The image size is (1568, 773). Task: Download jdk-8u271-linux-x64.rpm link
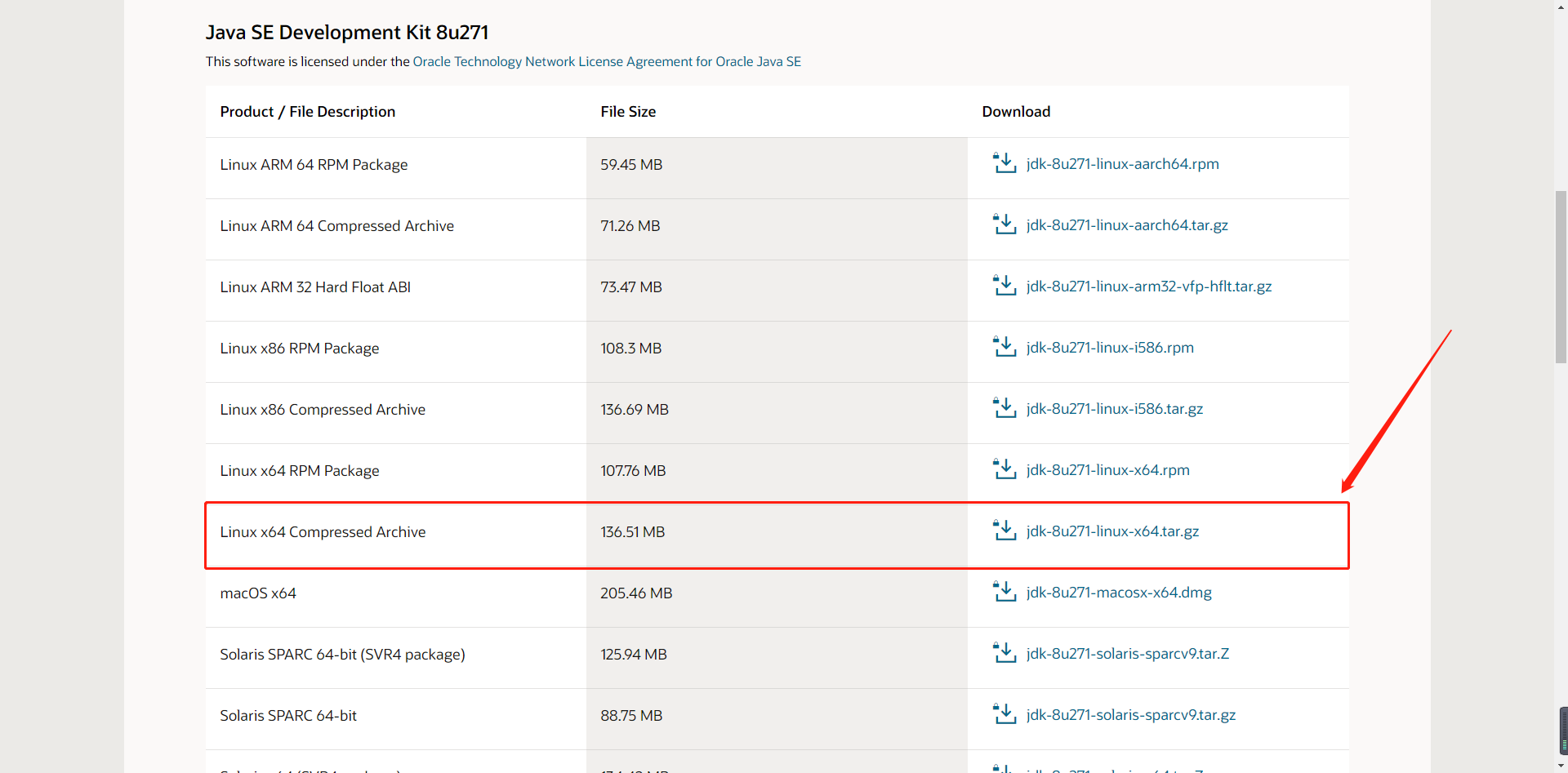click(1108, 470)
